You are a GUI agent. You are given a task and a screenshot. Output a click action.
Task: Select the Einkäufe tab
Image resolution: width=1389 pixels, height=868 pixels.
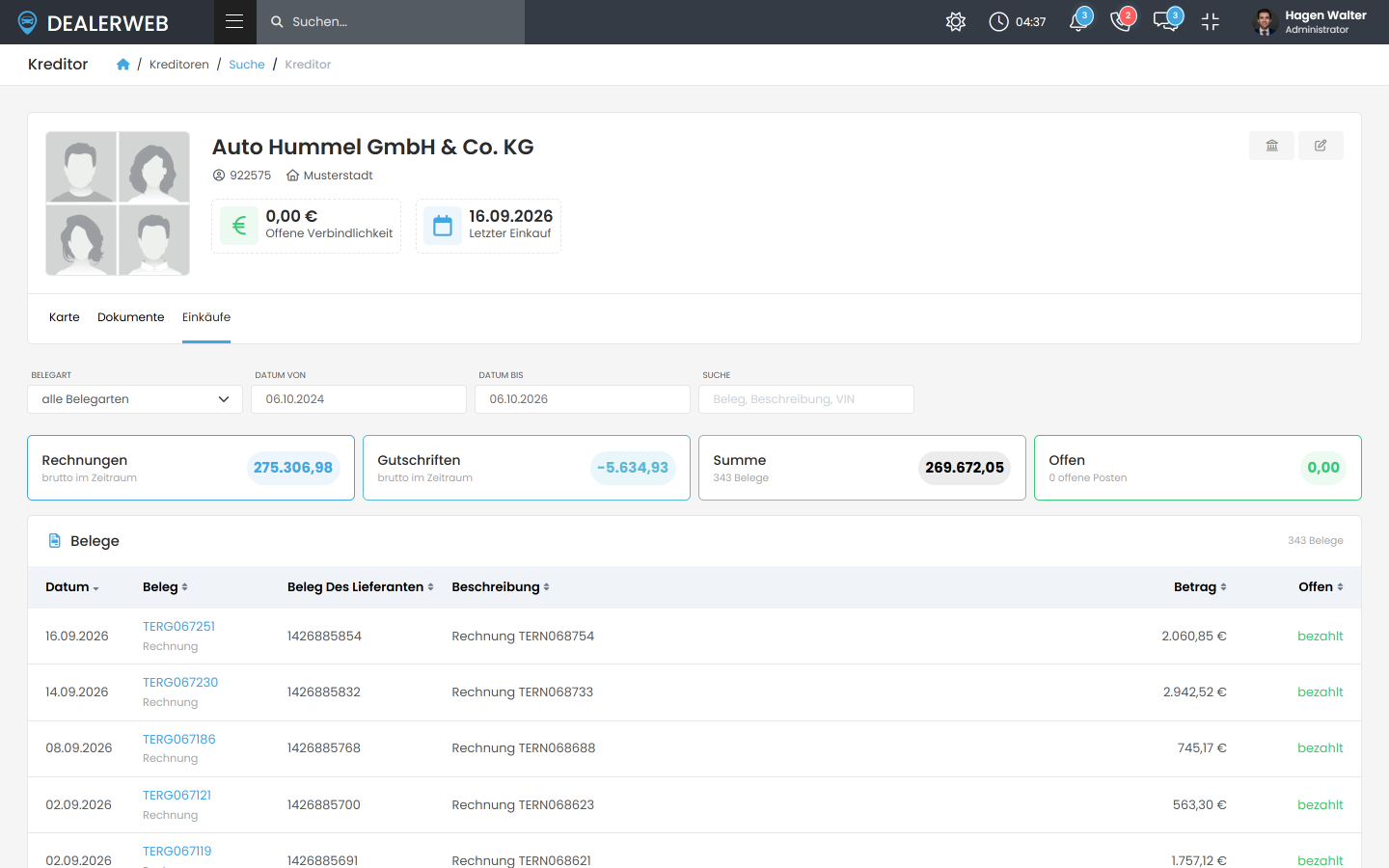point(206,317)
